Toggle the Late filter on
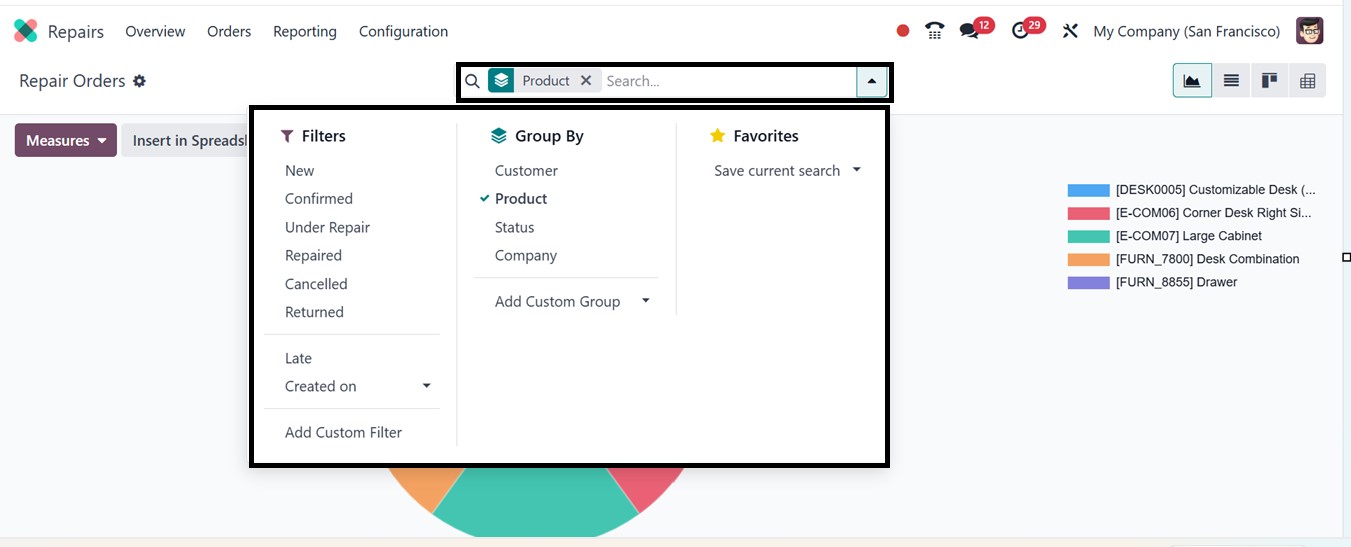The width and height of the screenshot is (1351, 547). coord(298,358)
